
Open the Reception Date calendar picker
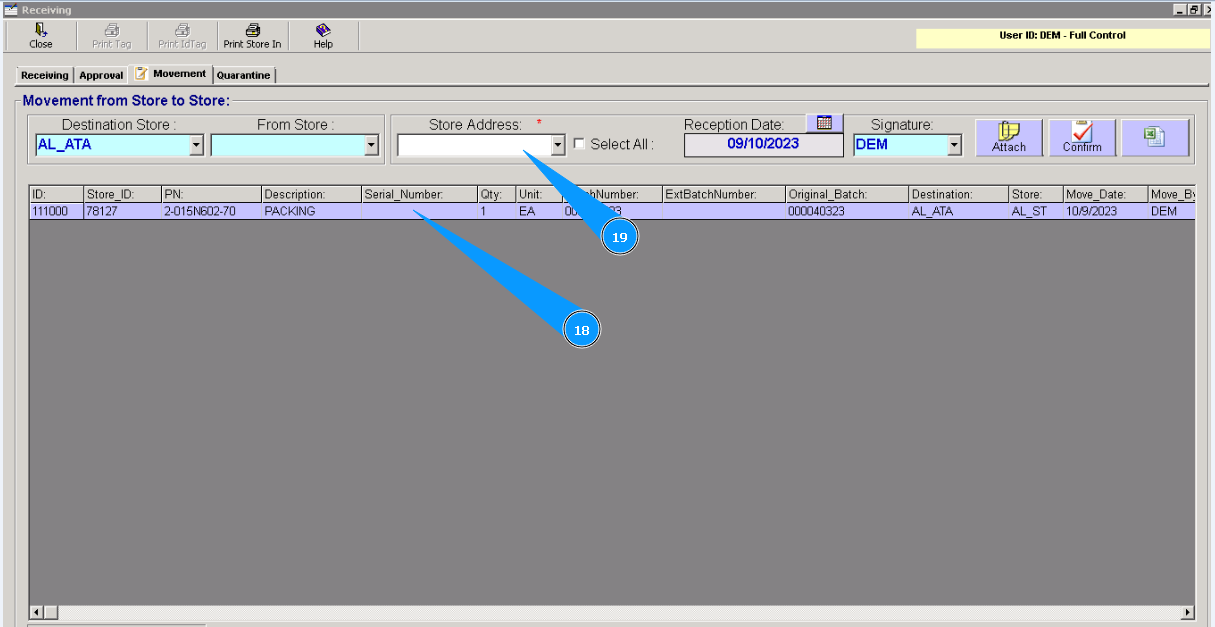pyautogui.click(x=825, y=123)
